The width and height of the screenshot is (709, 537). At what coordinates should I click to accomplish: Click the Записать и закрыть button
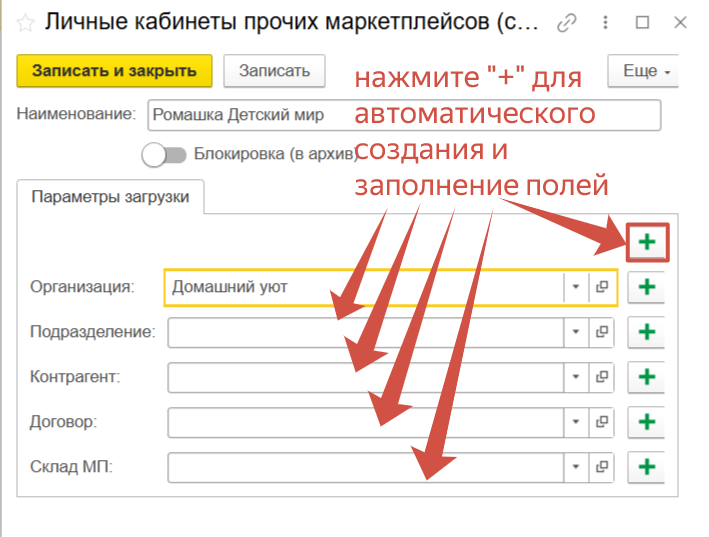115,71
